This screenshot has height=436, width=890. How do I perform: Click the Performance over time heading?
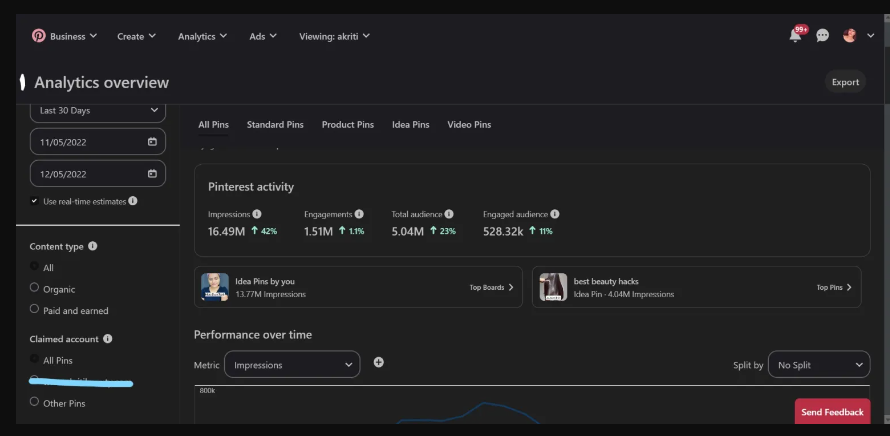point(253,335)
